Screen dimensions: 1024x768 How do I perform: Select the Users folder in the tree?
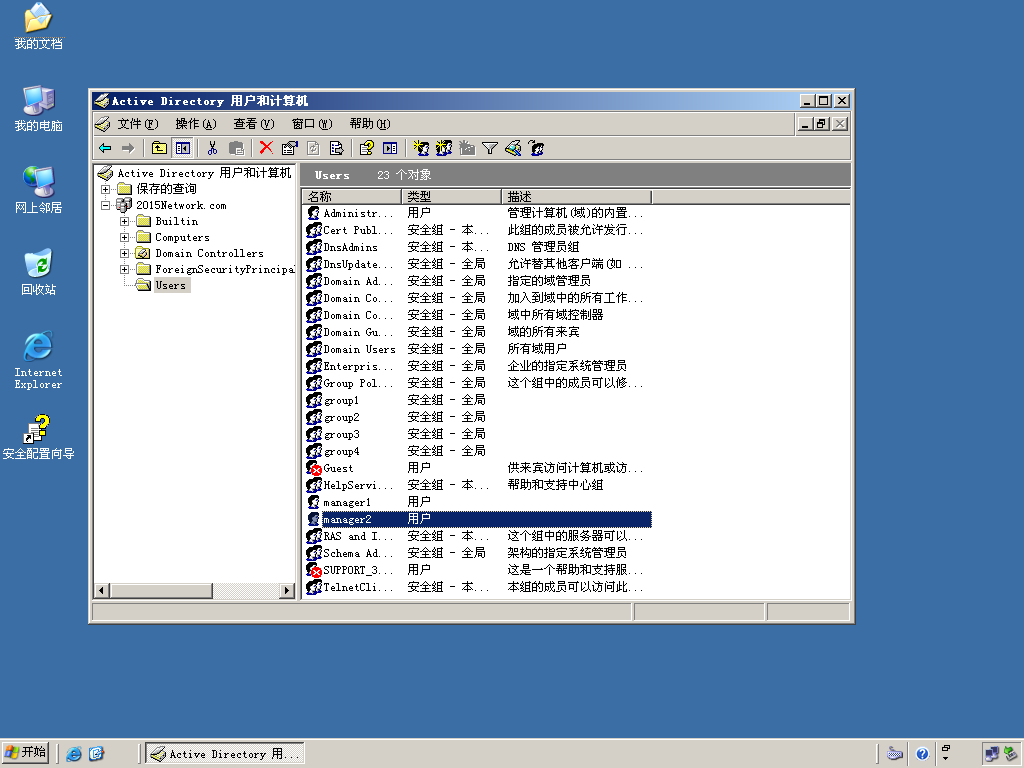pos(170,285)
